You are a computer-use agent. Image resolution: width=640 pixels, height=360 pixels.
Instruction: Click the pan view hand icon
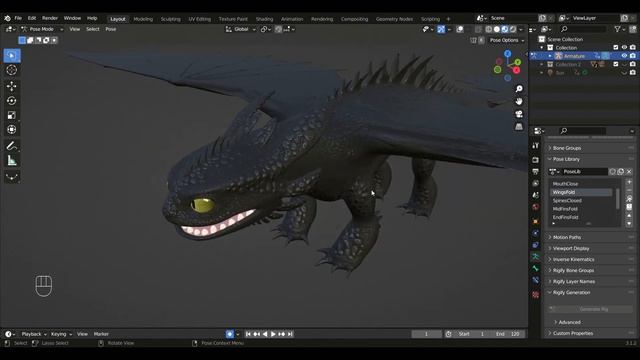pos(519,101)
